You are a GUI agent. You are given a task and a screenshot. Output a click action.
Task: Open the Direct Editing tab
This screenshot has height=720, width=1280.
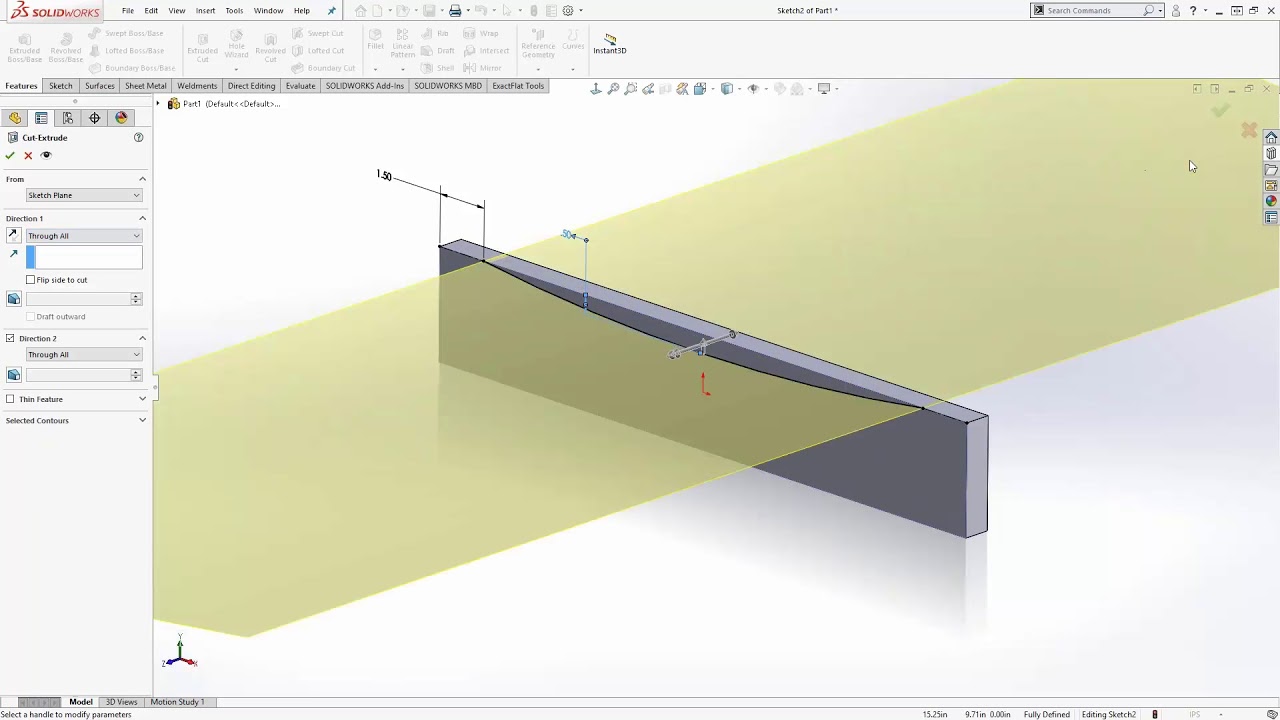coord(251,86)
